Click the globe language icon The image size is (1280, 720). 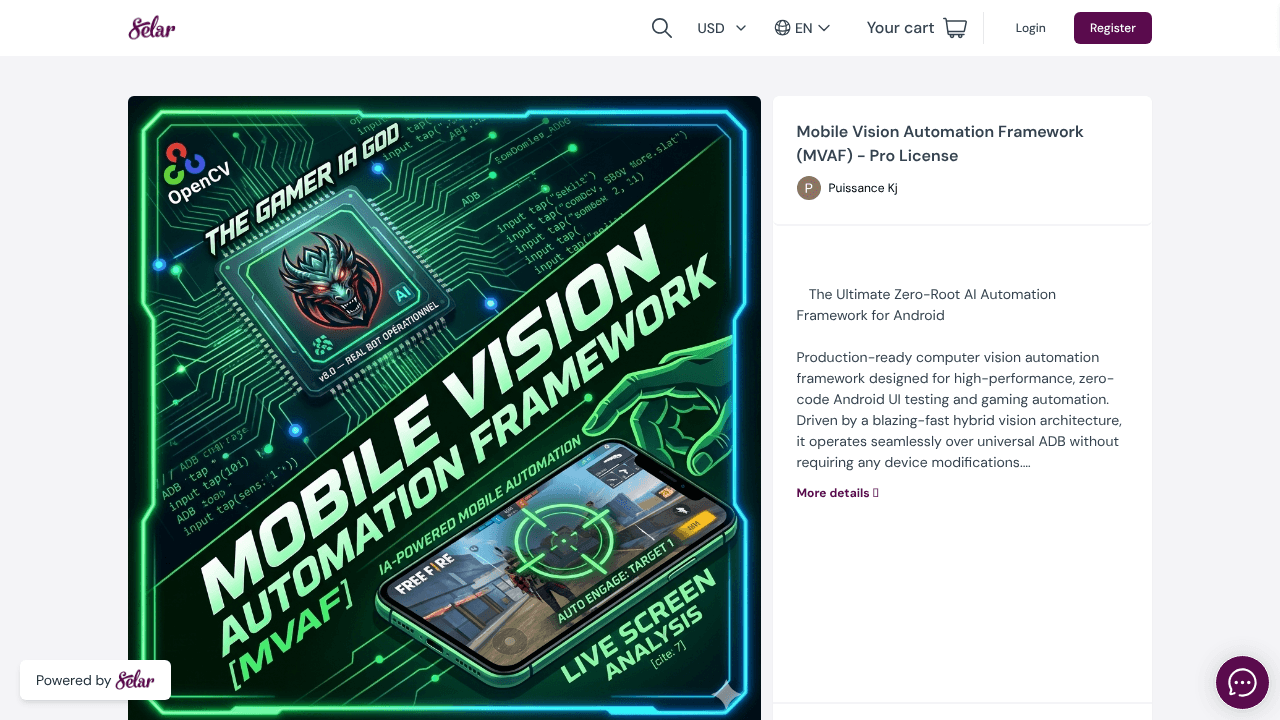[783, 28]
